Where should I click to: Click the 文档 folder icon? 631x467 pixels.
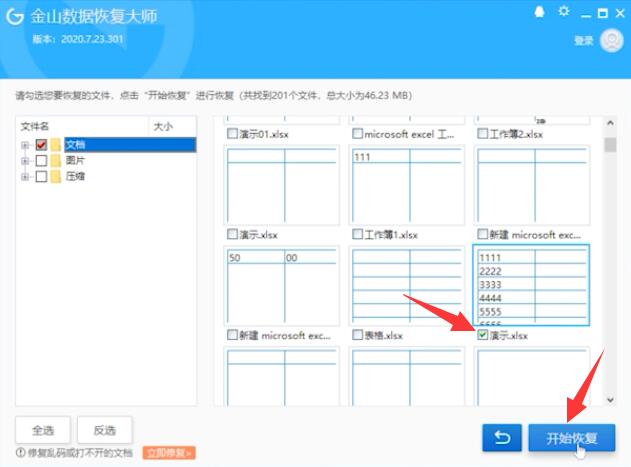(x=56, y=145)
